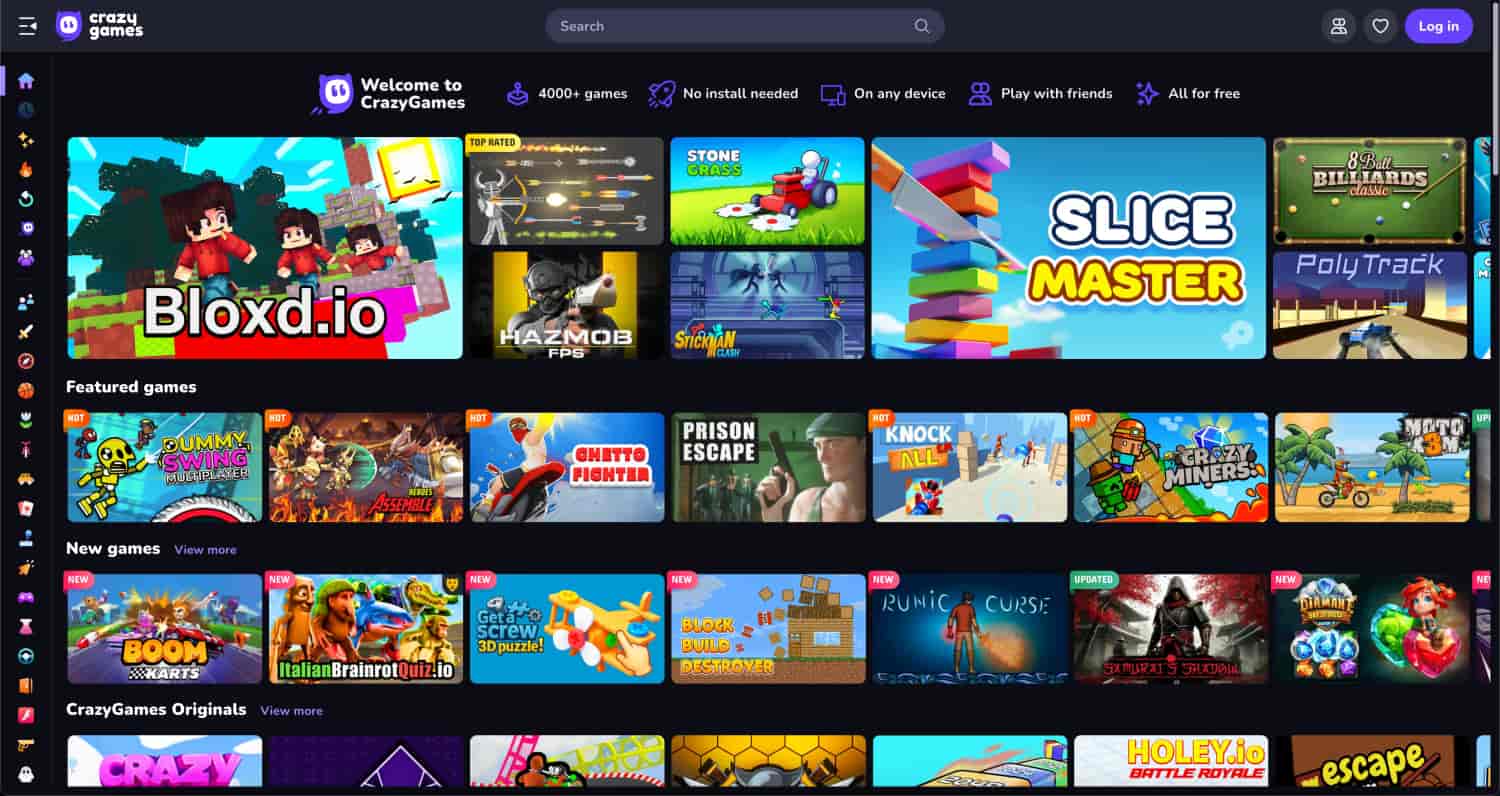
Task: Open the Originals purple mascot sidebar icon
Action: [26, 228]
